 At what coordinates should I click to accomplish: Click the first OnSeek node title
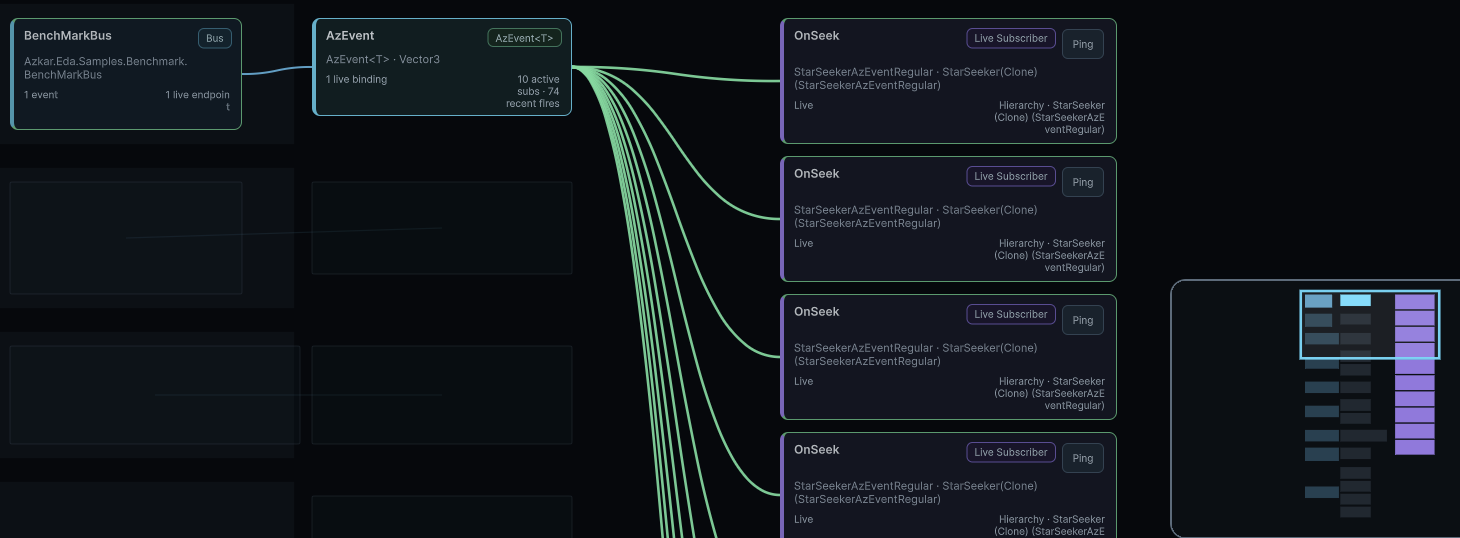(x=816, y=36)
